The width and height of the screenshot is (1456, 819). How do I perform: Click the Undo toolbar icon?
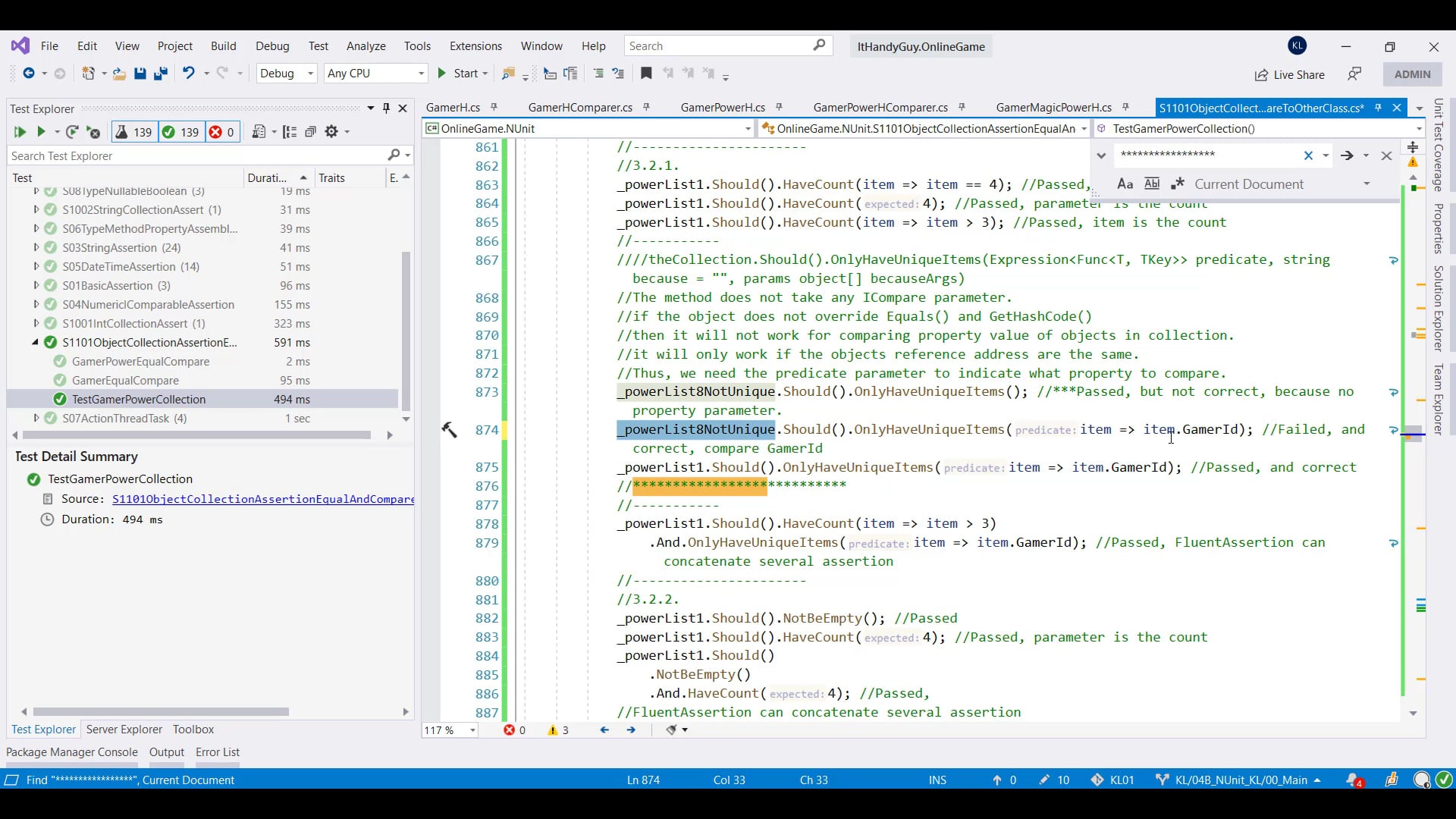(188, 74)
